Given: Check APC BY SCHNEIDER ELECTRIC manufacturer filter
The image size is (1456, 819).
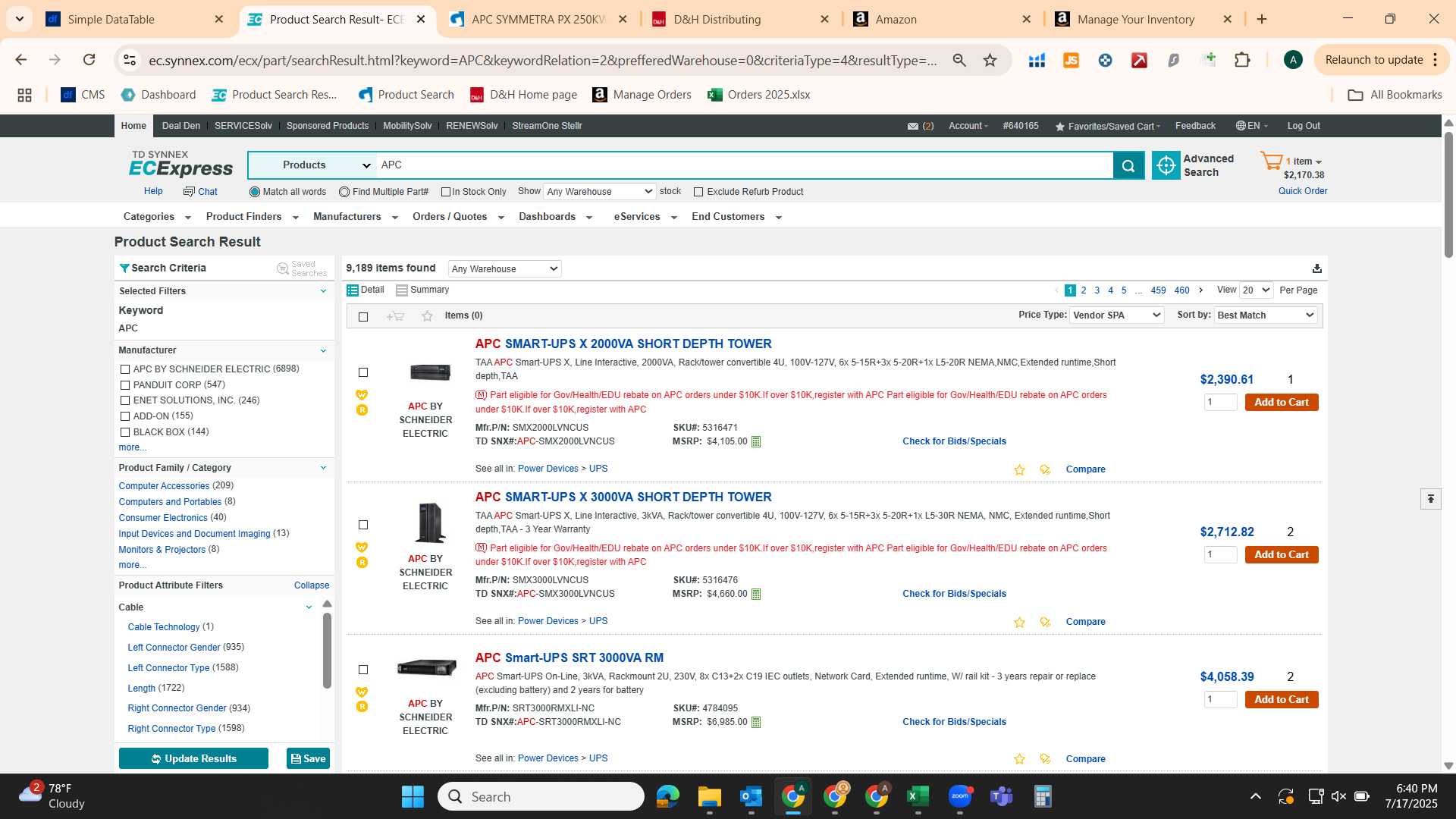Looking at the screenshot, I should (125, 369).
